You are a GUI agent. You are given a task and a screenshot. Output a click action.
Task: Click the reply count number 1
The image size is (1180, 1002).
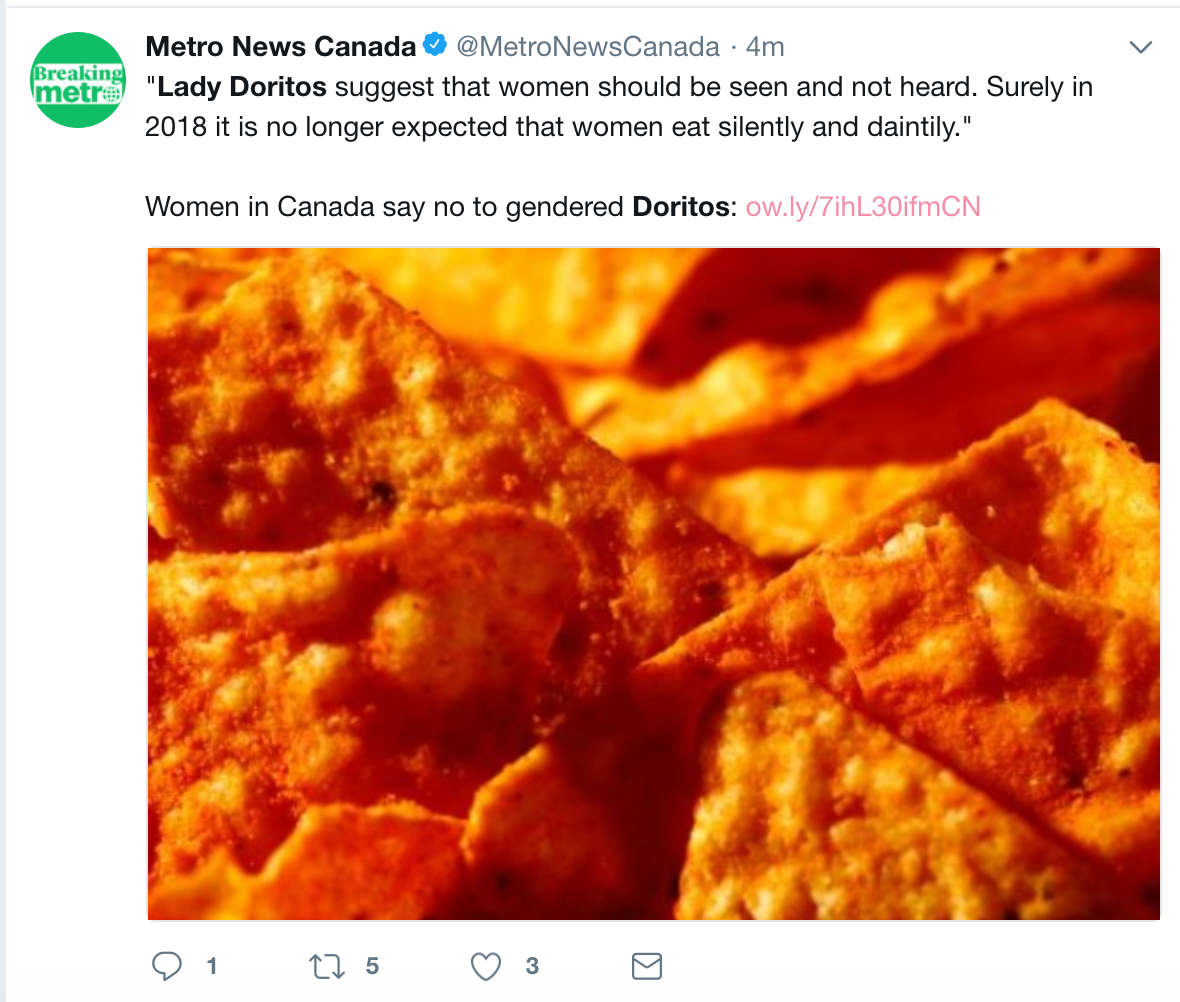pos(211,966)
